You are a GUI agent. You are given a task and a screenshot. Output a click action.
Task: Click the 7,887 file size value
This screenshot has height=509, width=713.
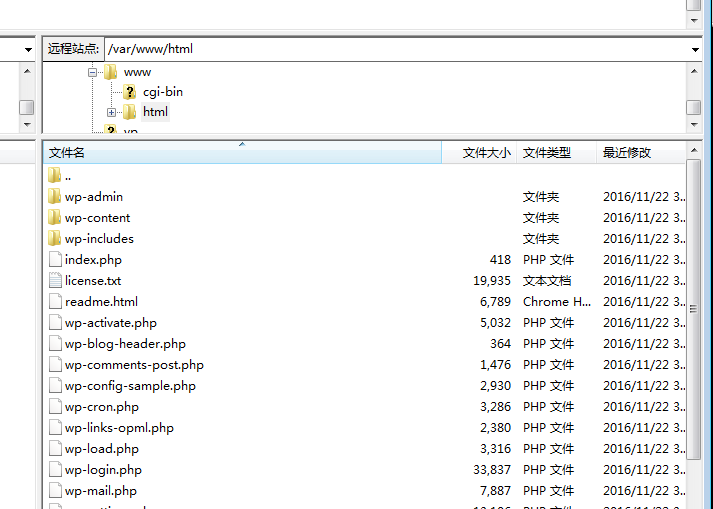click(x=495, y=491)
